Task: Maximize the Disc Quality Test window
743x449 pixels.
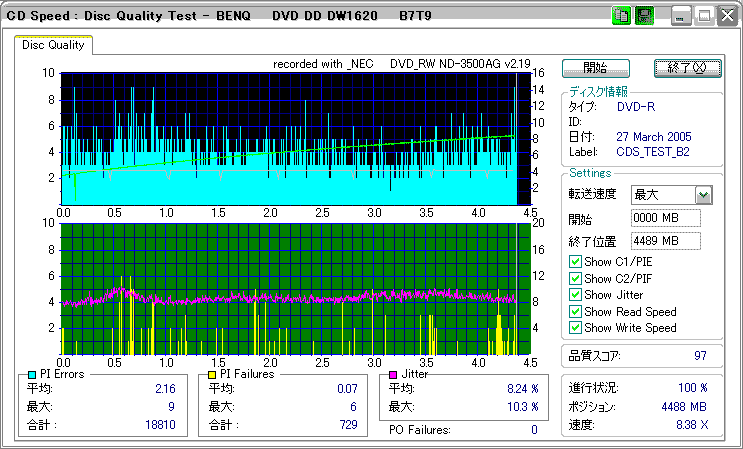Action: coord(703,16)
